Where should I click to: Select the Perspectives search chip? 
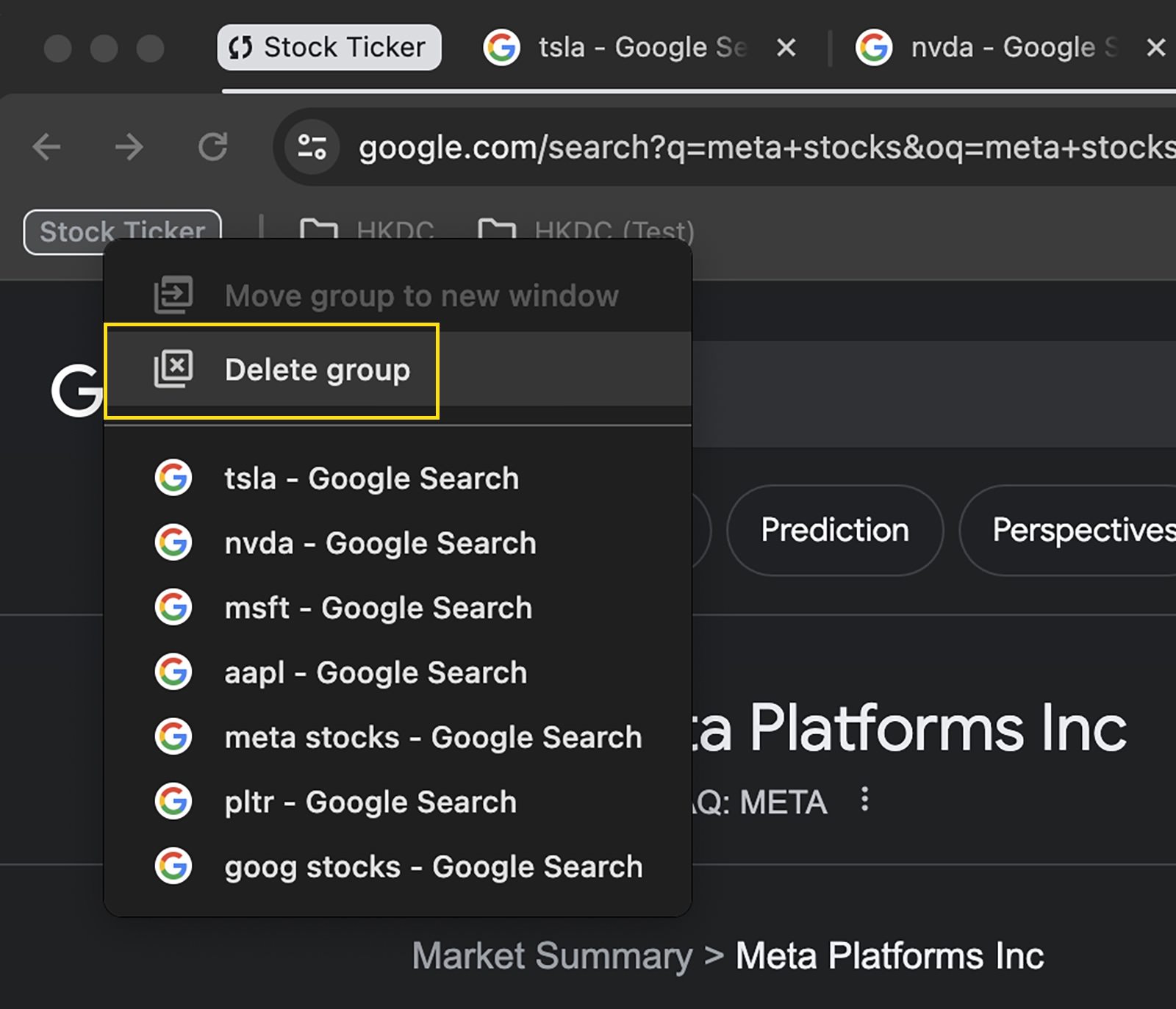1069,530
